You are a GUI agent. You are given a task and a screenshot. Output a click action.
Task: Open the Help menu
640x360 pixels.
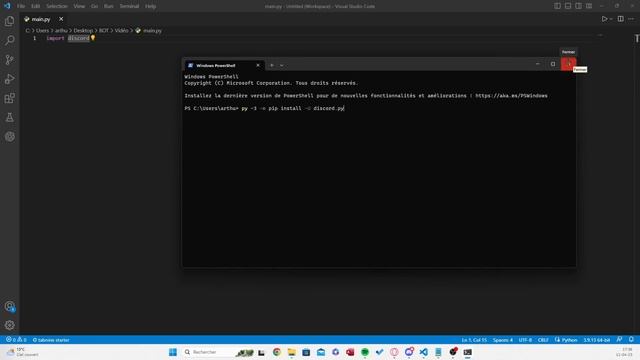pyautogui.click(x=151, y=6)
